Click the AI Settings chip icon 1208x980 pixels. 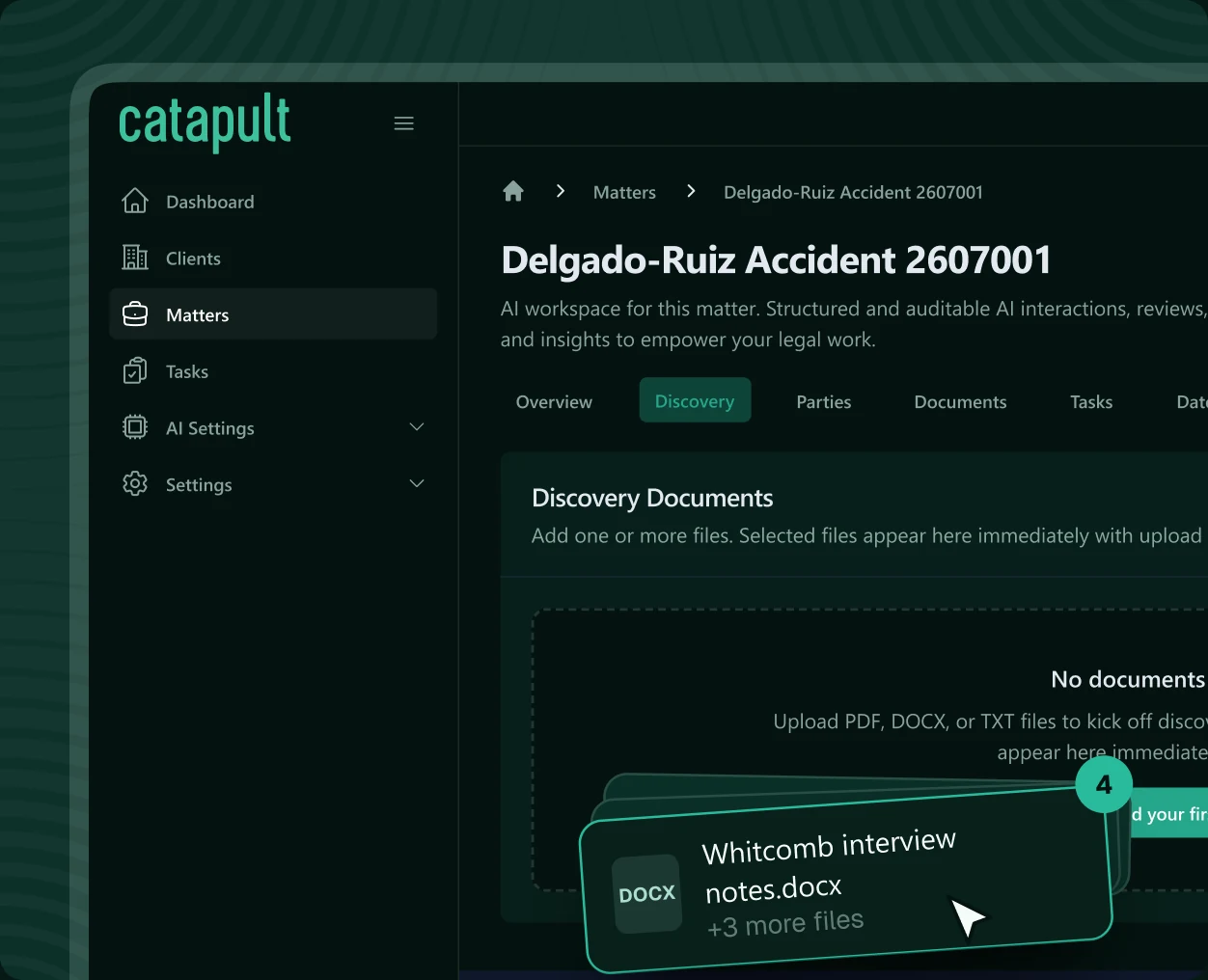point(135,427)
